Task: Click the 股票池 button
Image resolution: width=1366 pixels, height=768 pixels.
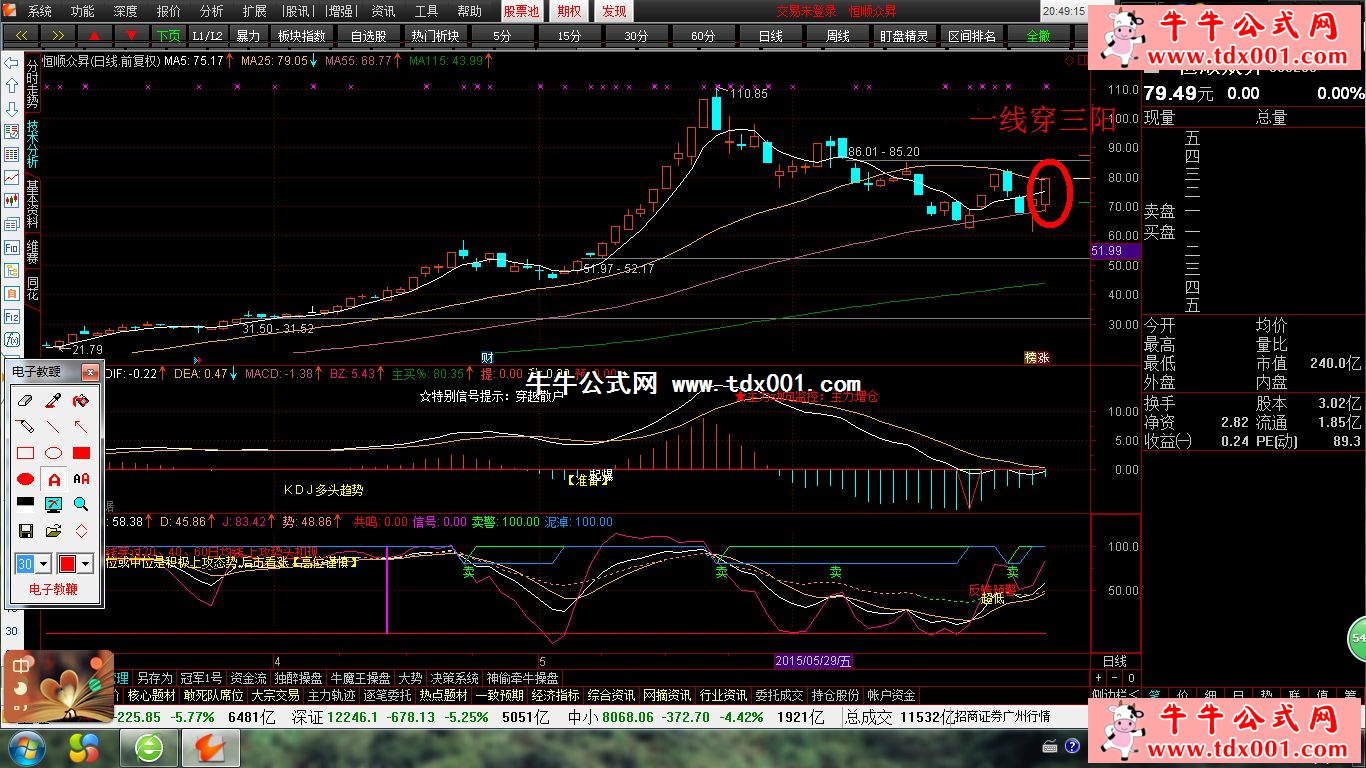Action: point(521,11)
